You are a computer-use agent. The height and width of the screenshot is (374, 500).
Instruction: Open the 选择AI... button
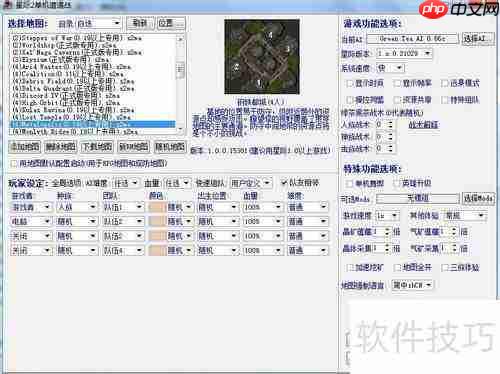[x=477, y=39]
